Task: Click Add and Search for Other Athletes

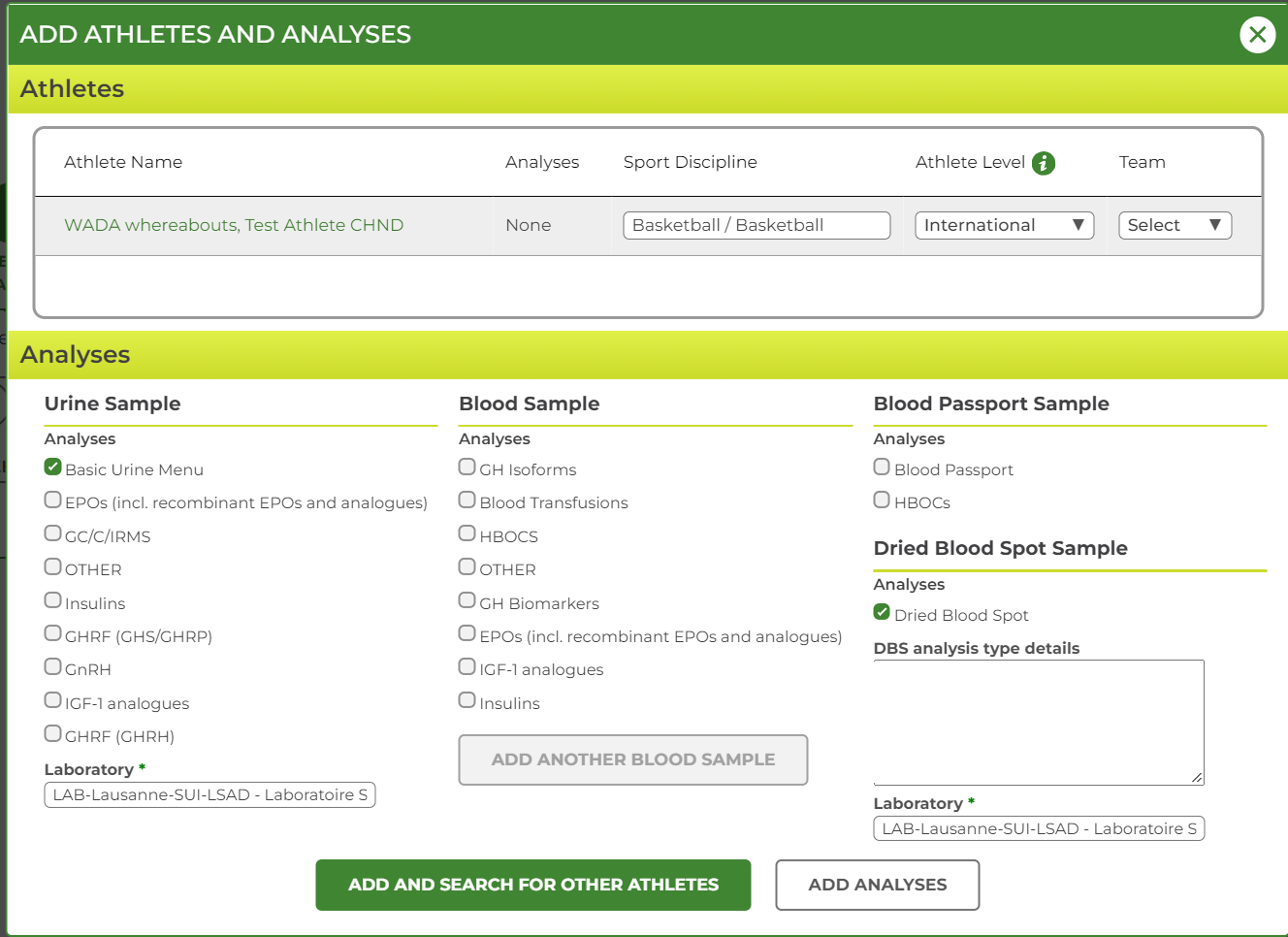Action: point(533,885)
